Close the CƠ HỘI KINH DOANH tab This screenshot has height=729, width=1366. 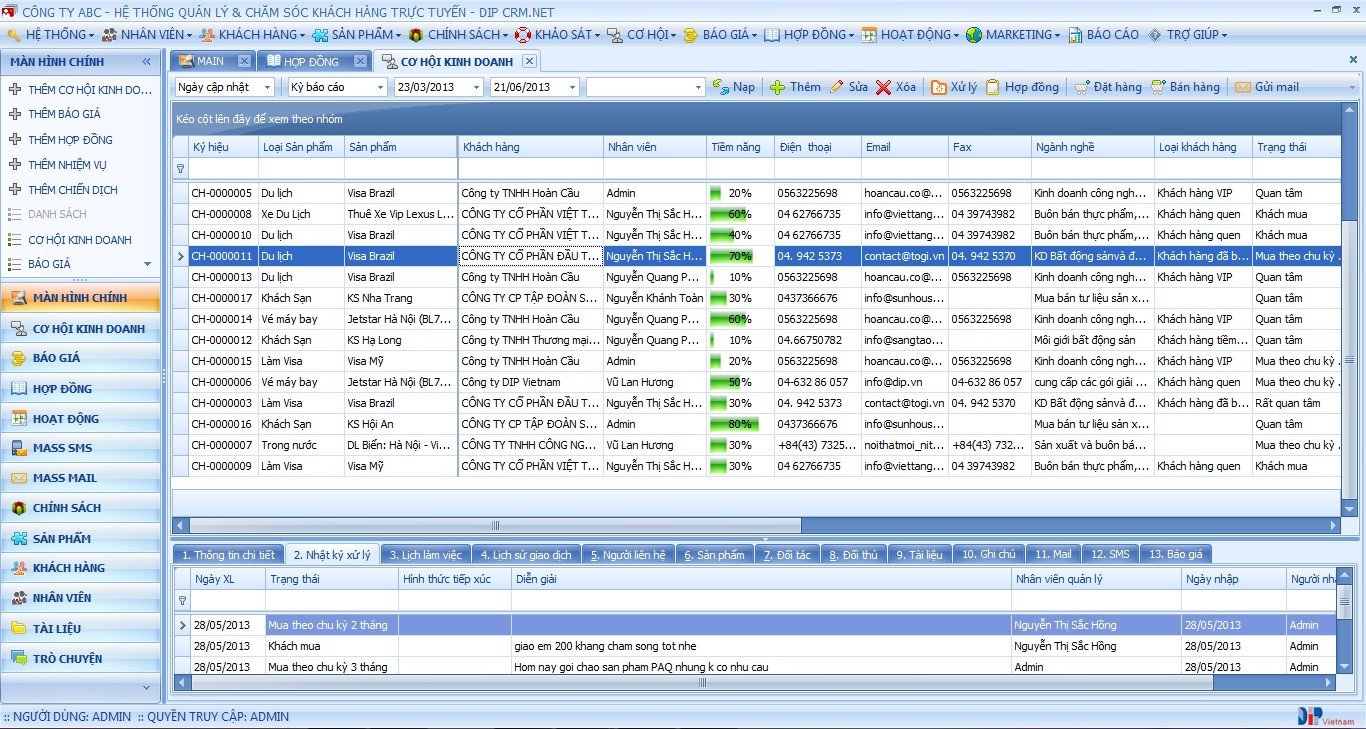529,61
